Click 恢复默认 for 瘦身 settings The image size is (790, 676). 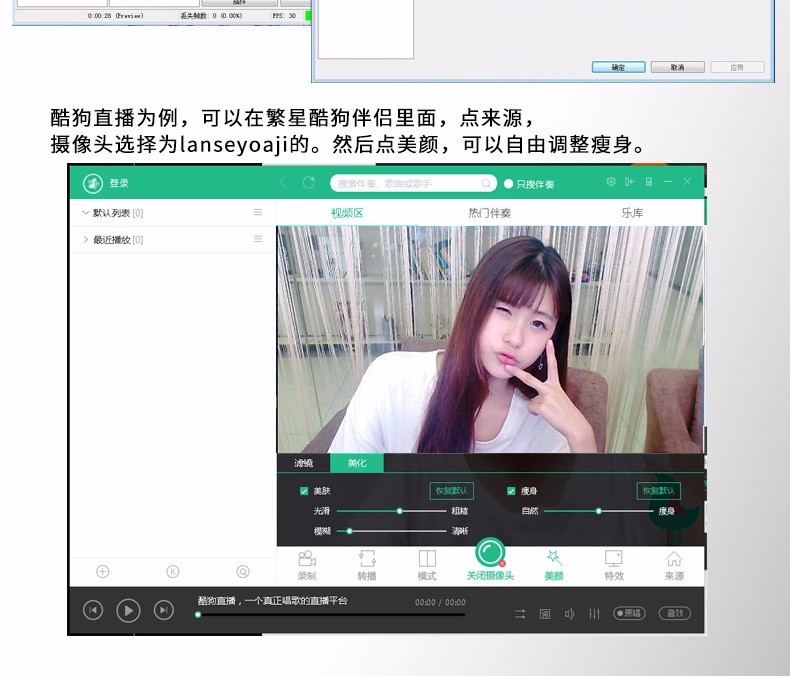659,491
